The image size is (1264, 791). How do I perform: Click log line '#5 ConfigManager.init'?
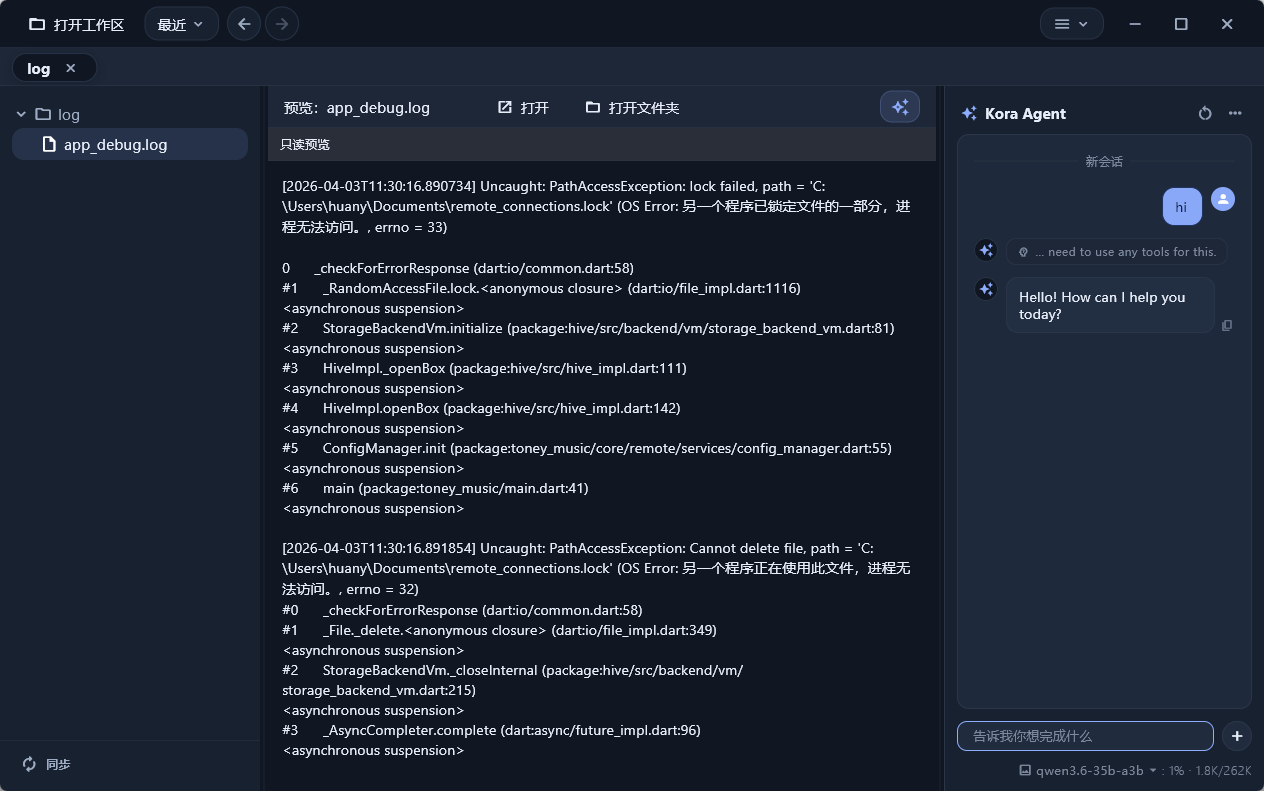(x=587, y=448)
